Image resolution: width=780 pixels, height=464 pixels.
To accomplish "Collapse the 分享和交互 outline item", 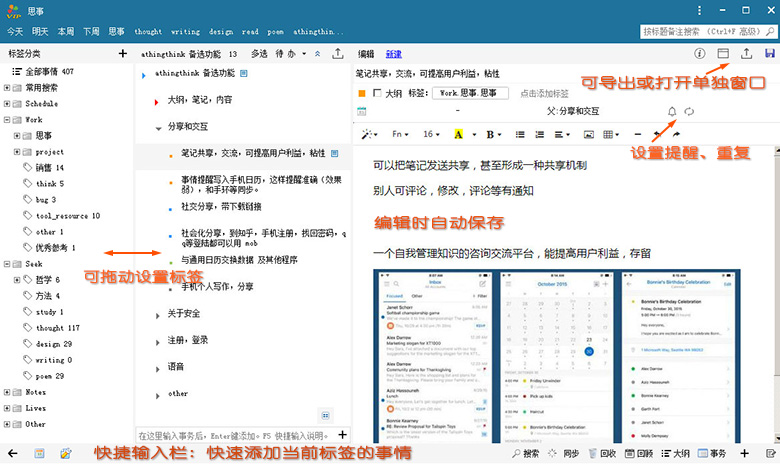I will (x=158, y=127).
